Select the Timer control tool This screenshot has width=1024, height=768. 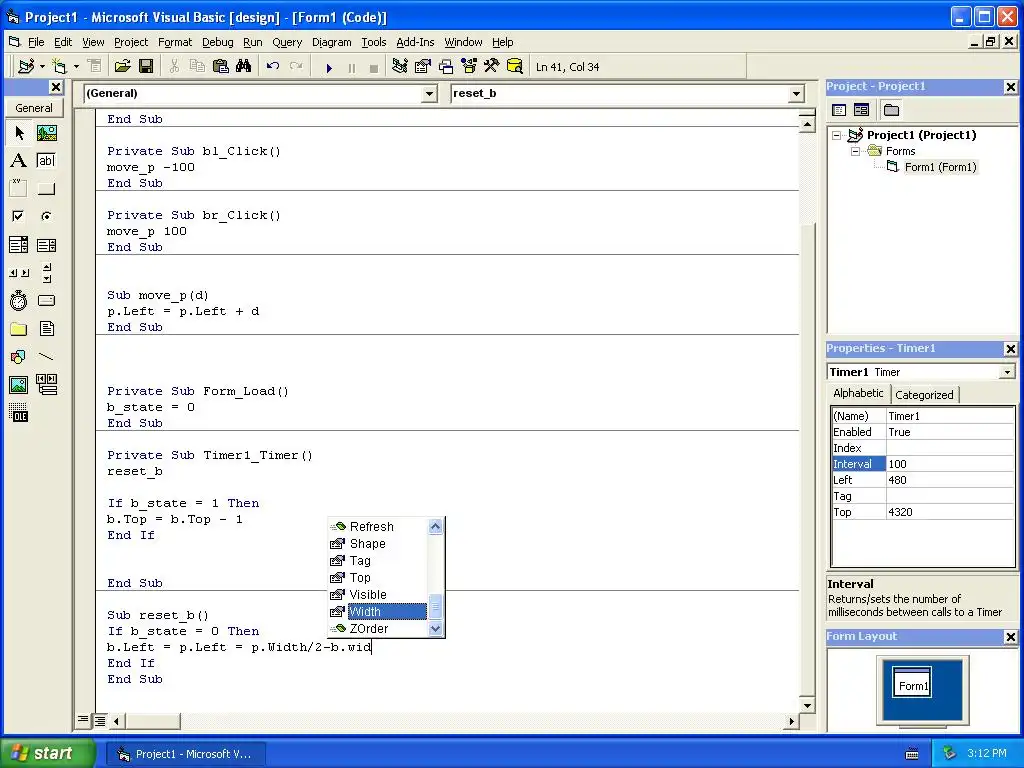(x=19, y=300)
